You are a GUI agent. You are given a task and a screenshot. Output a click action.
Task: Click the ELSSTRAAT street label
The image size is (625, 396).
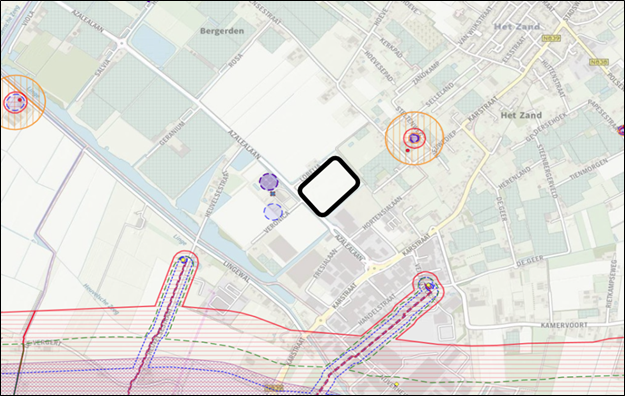[514, 50]
